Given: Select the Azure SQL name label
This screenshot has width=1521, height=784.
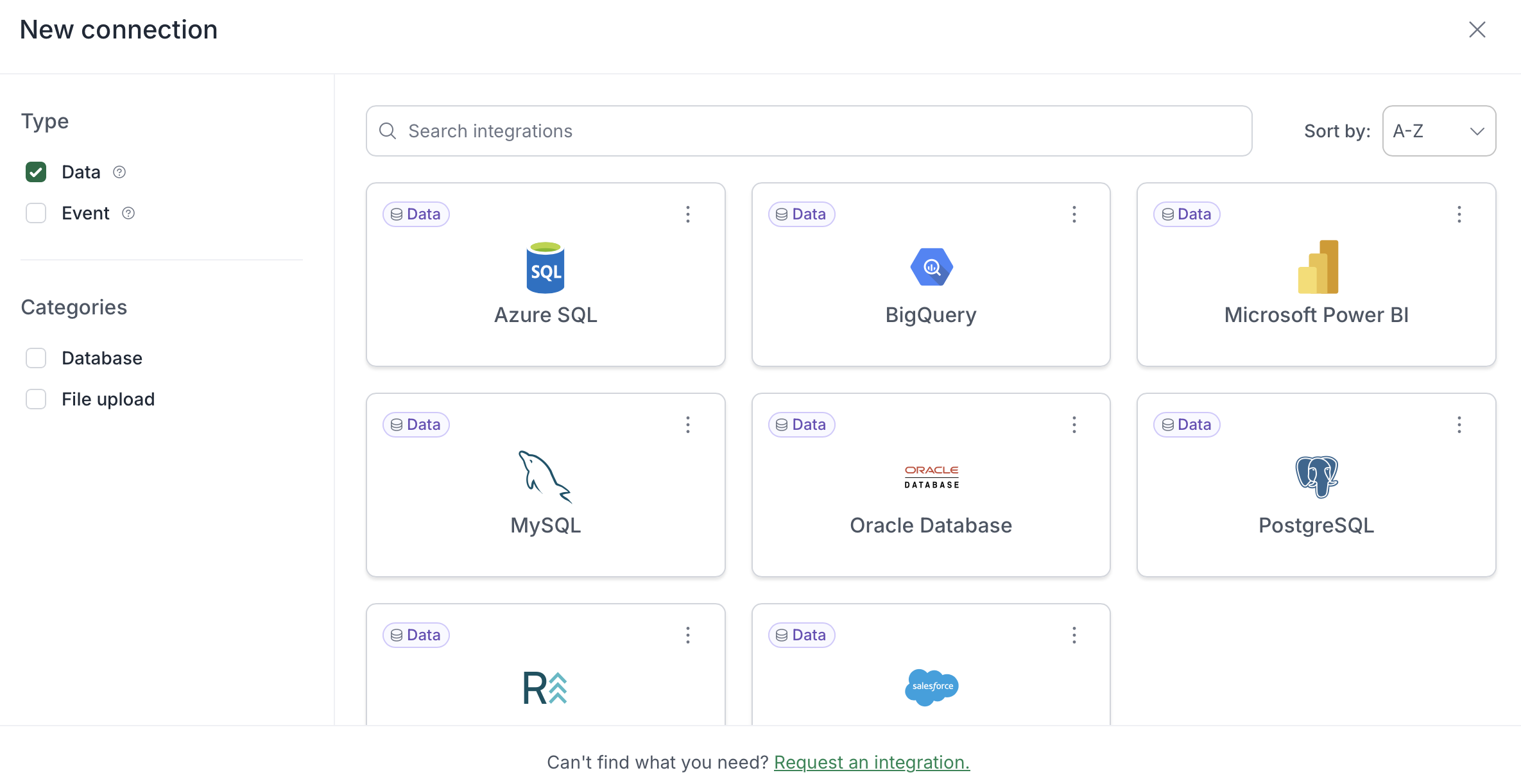Looking at the screenshot, I should pyautogui.click(x=546, y=315).
